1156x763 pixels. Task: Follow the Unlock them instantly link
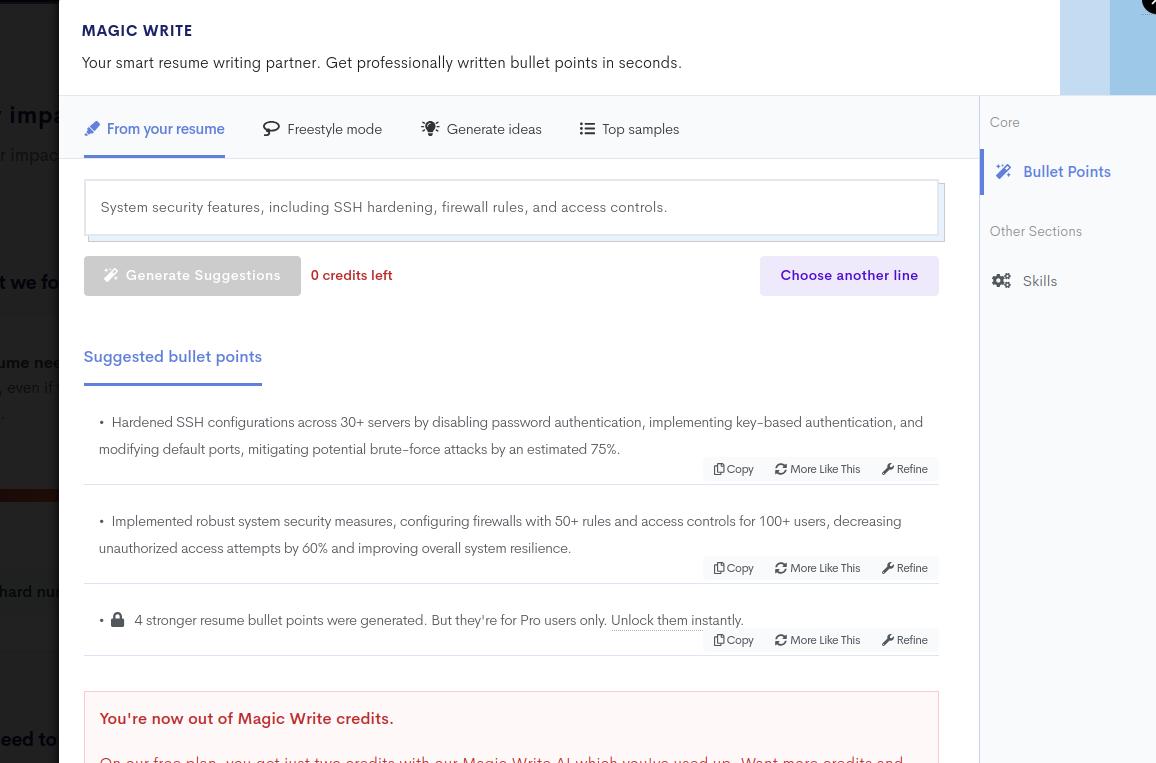(677, 620)
